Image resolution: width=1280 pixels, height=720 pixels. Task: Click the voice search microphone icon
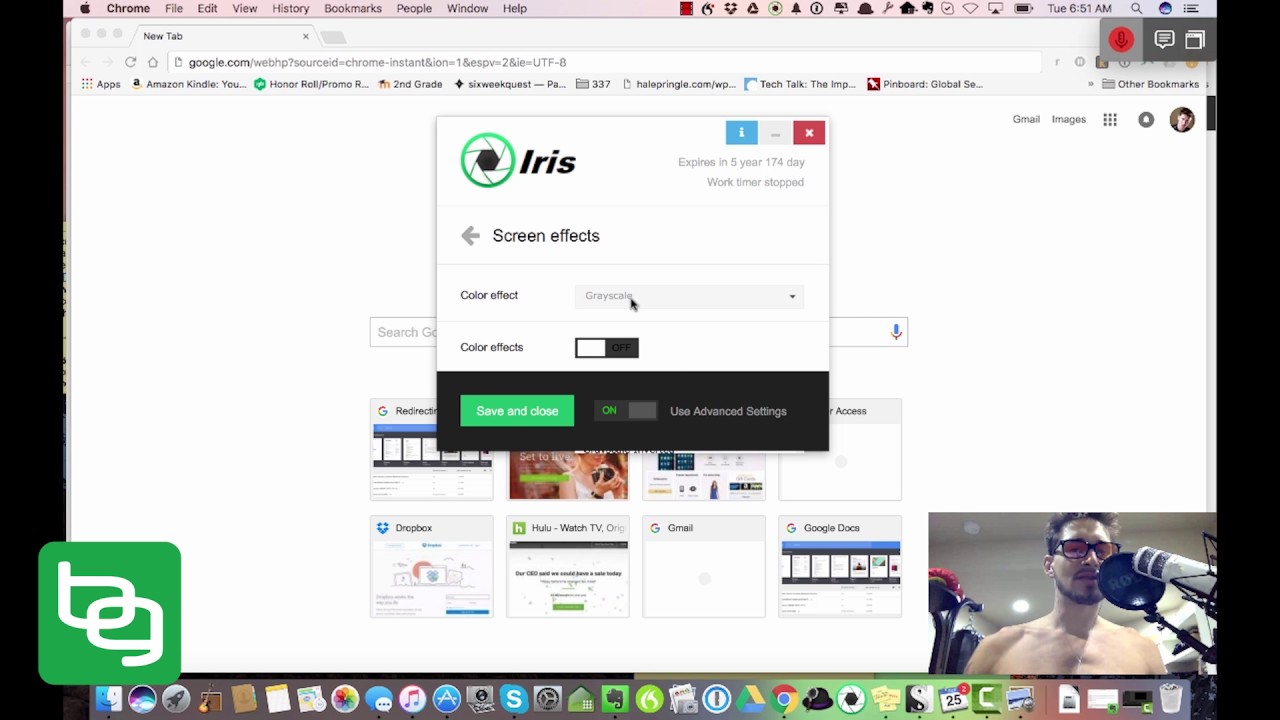coord(896,332)
